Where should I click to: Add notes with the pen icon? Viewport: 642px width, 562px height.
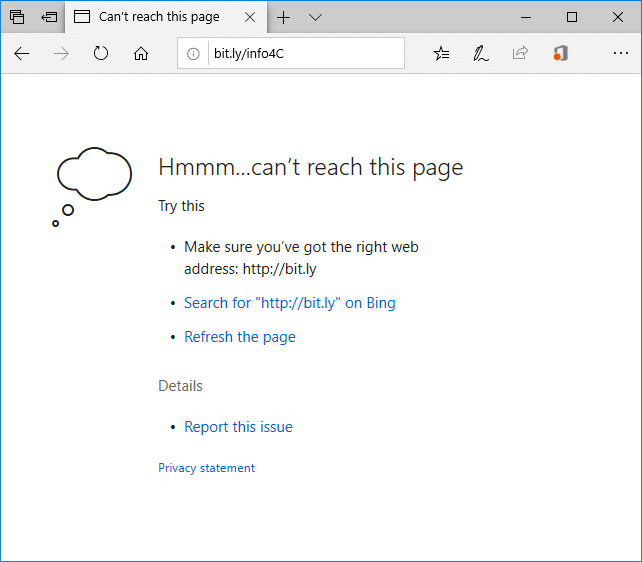(x=481, y=54)
